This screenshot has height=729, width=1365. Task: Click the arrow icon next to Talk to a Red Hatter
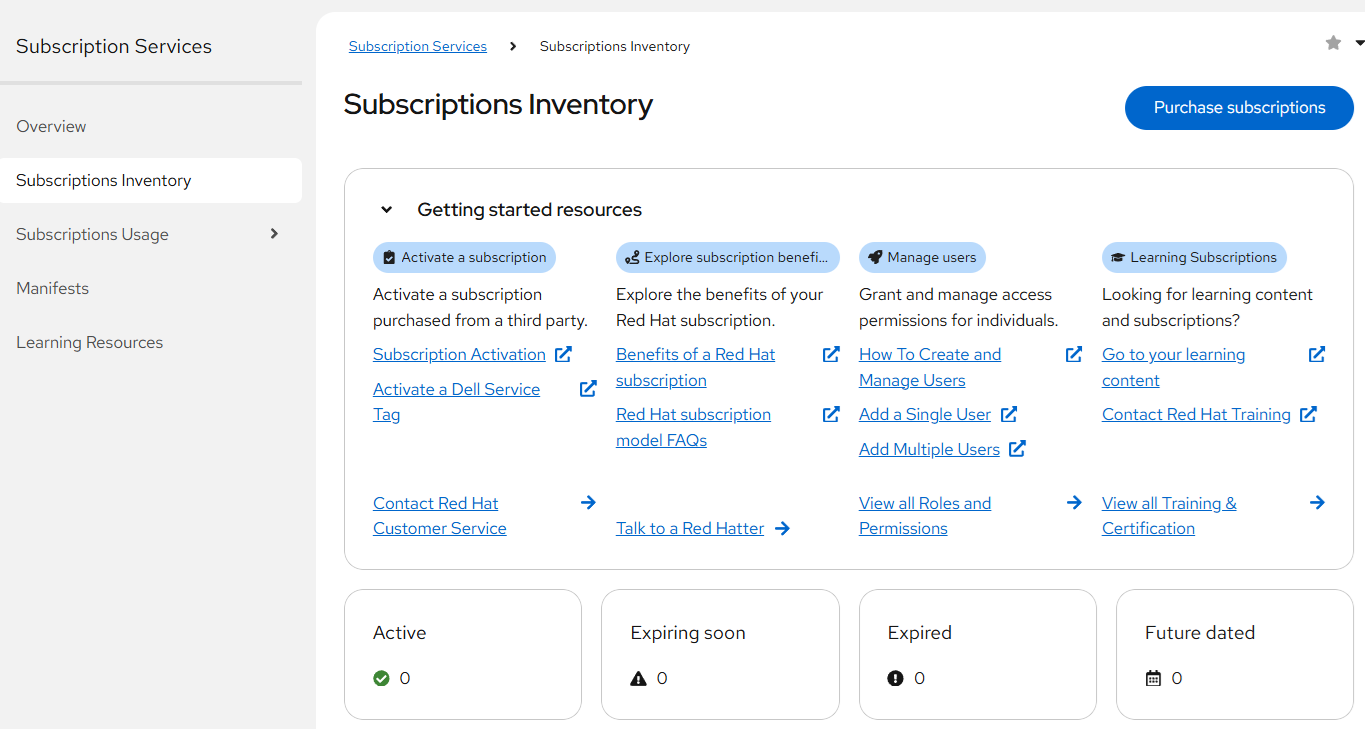(x=782, y=528)
